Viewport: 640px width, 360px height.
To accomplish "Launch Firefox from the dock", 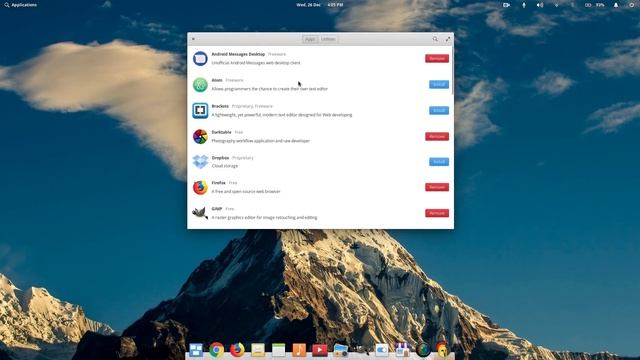I will [237, 350].
